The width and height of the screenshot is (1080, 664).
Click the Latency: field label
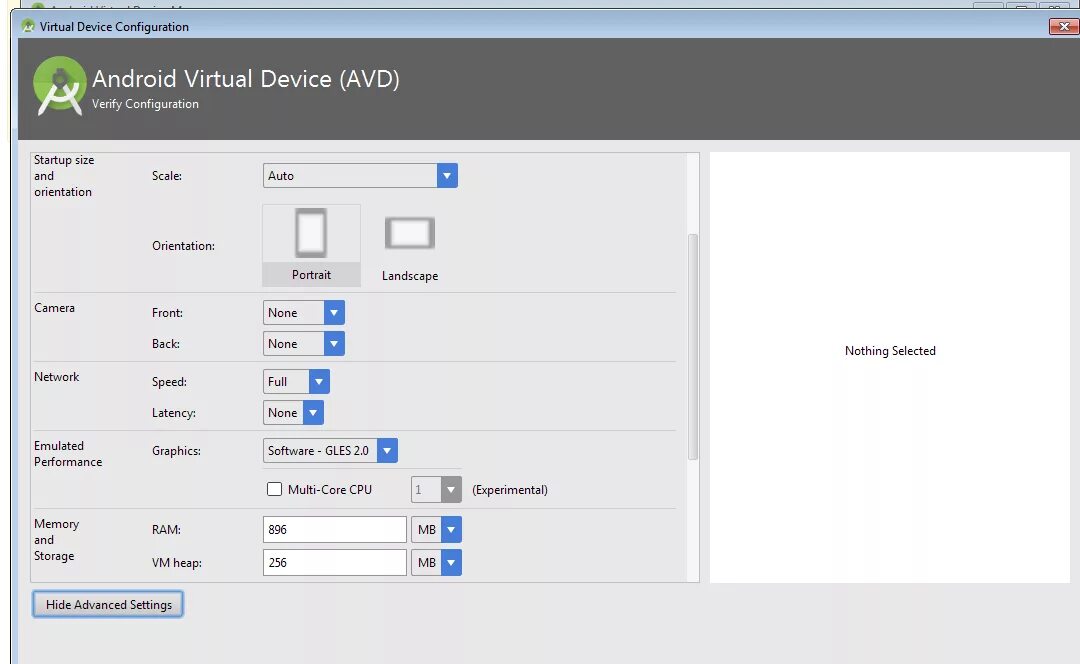click(x=174, y=413)
